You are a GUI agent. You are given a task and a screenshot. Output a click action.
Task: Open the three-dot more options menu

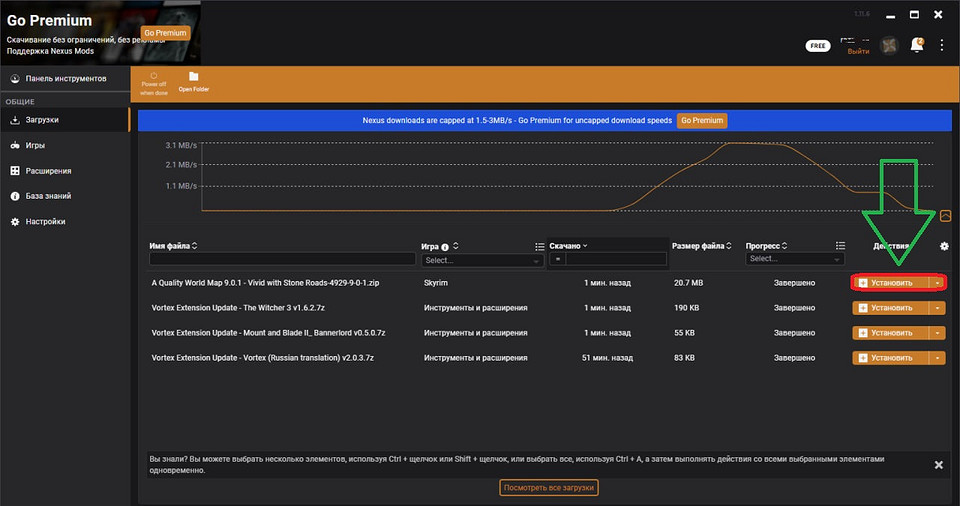(941, 45)
